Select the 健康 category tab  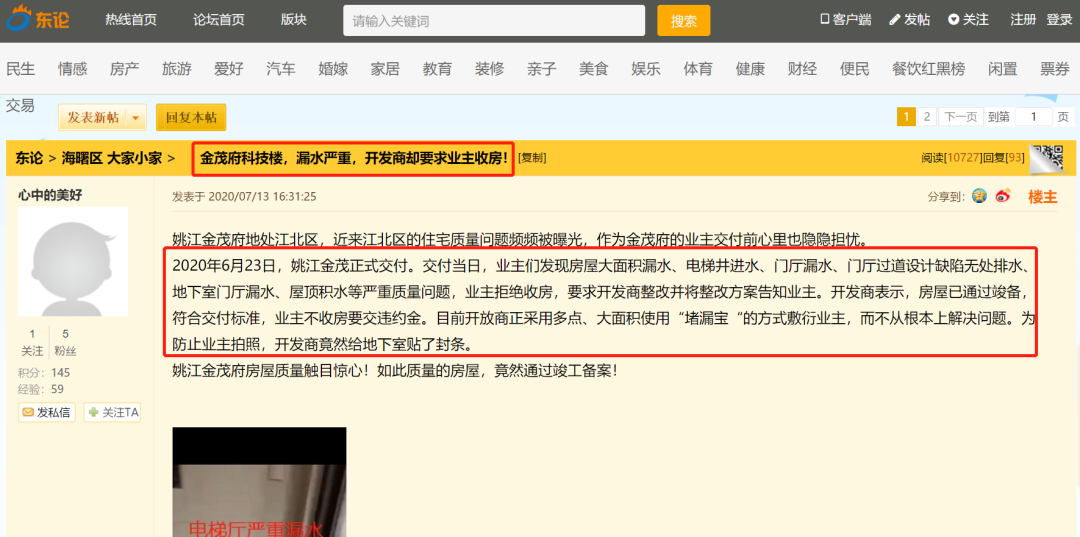[x=750, y=69]
